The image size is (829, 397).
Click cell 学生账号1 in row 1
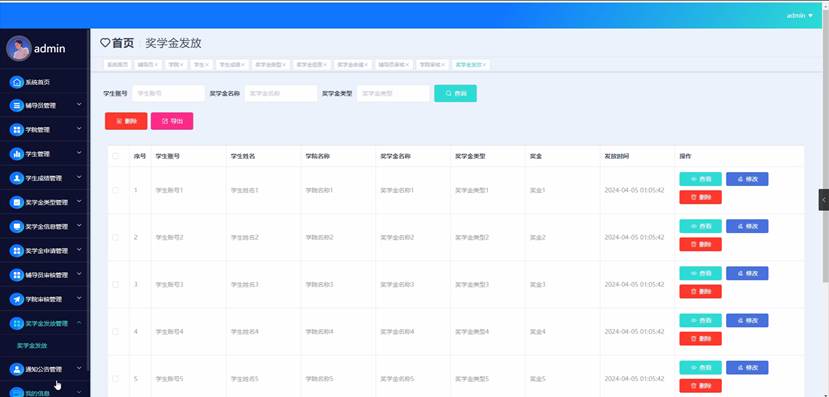pos(169,190)
